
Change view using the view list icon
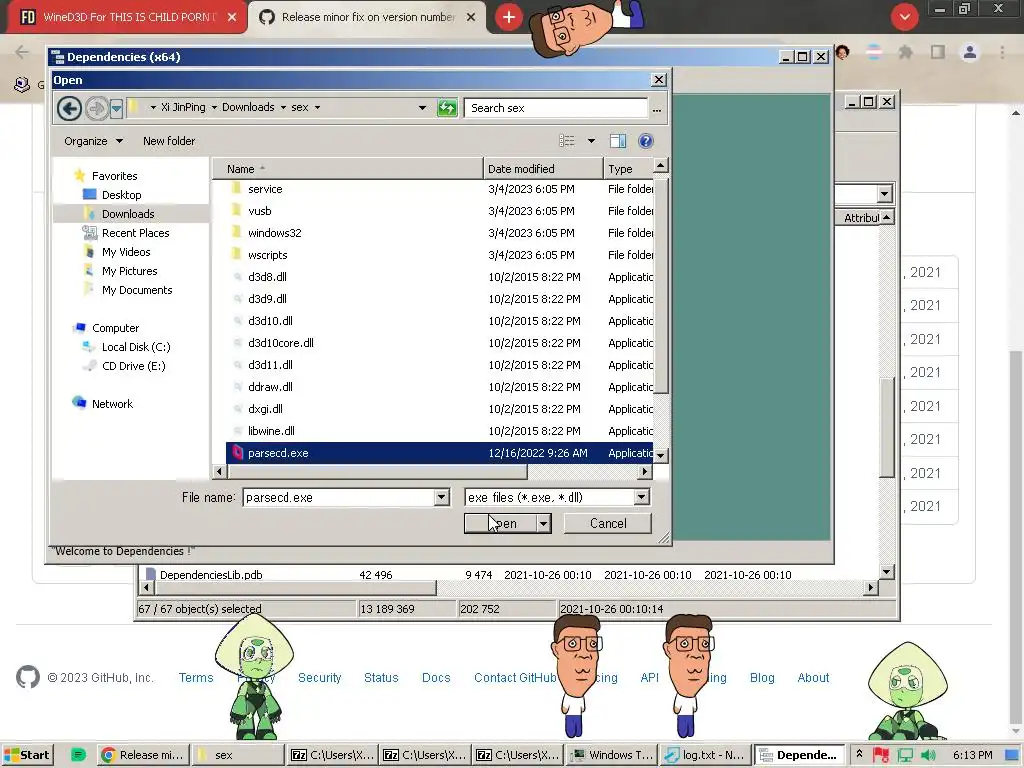coord(567,141)
